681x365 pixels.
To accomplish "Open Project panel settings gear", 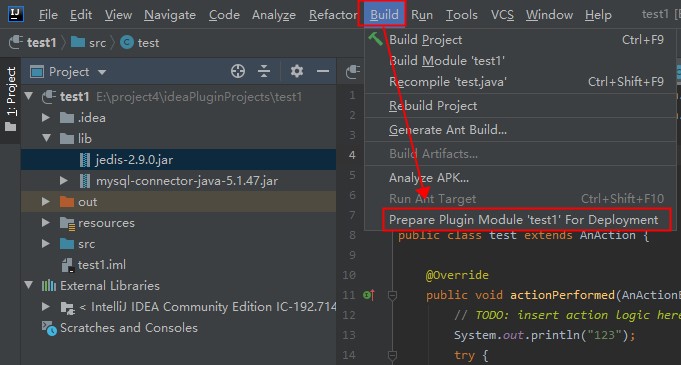I will [x=297, y=71].
